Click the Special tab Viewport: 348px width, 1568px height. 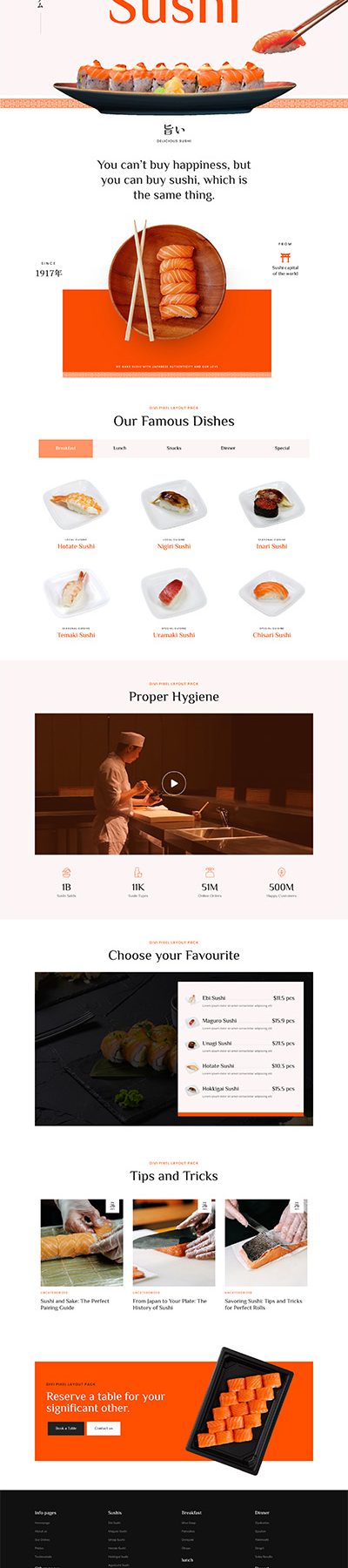point(282,448)
